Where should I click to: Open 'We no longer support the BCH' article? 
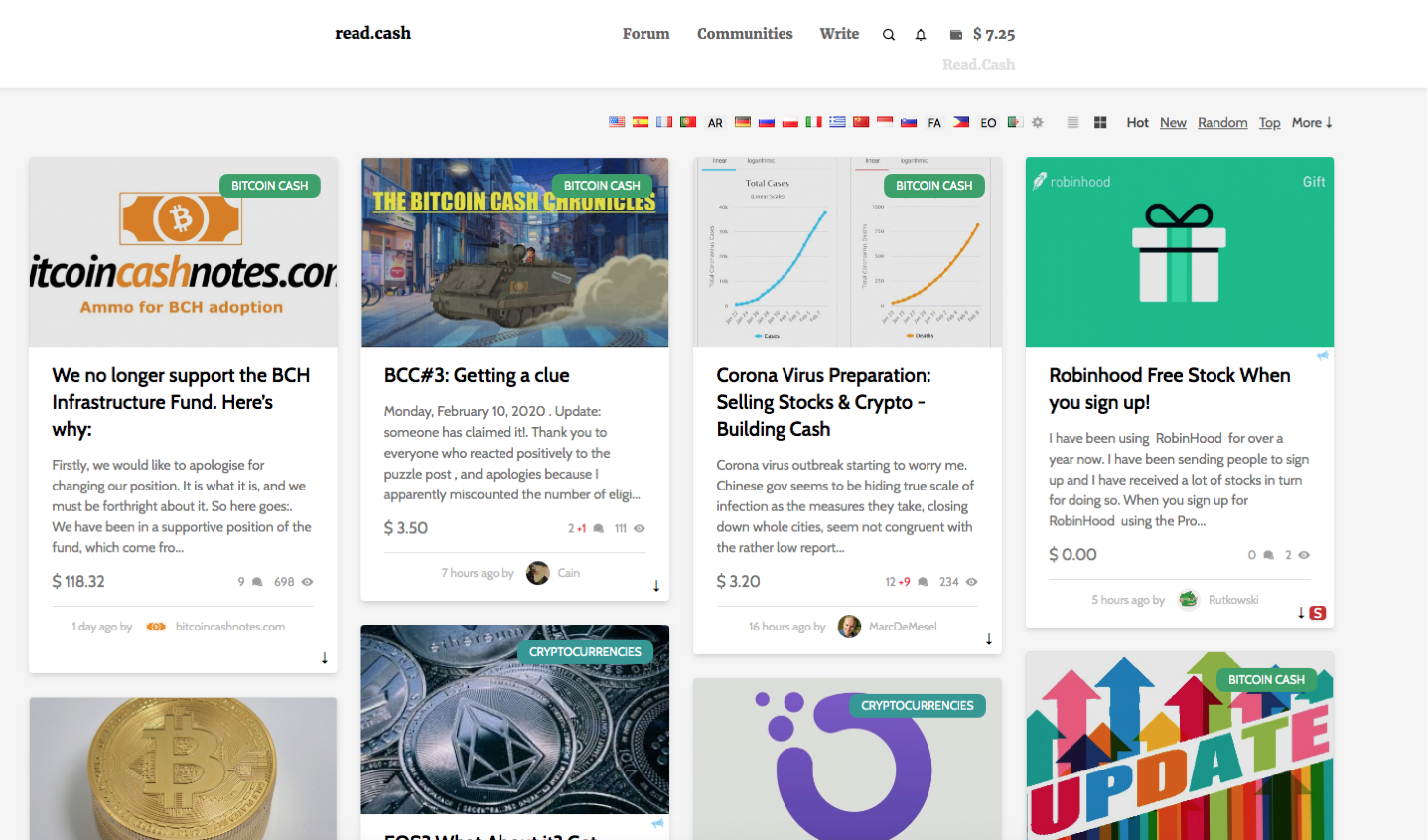181,402
